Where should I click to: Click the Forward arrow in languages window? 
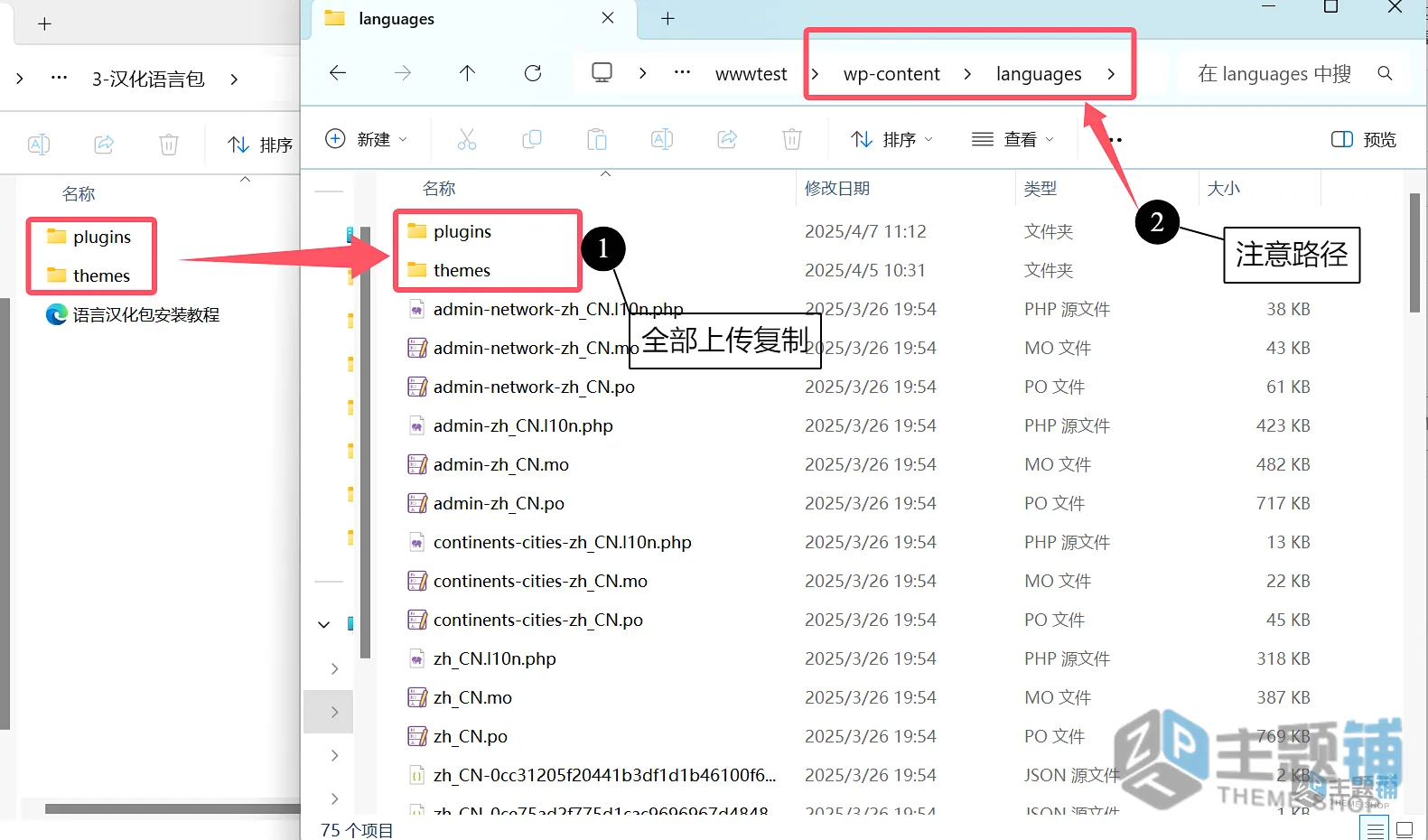[x=403, y=73]
